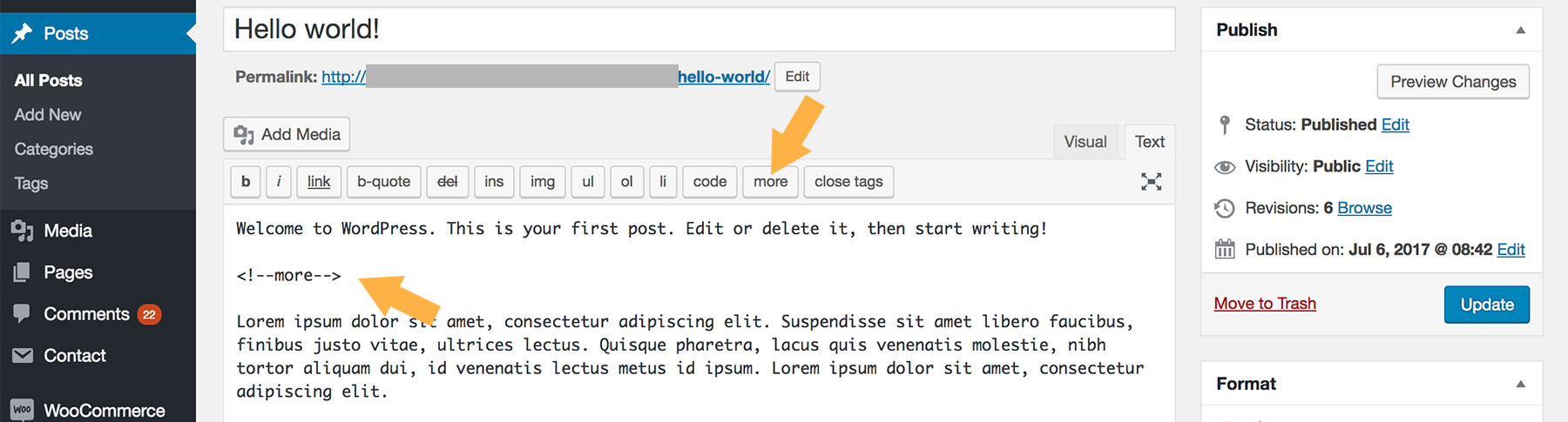Collapse the Publish panel
This screenshot has height=422, width=1568.
[x=1520, y=30]
